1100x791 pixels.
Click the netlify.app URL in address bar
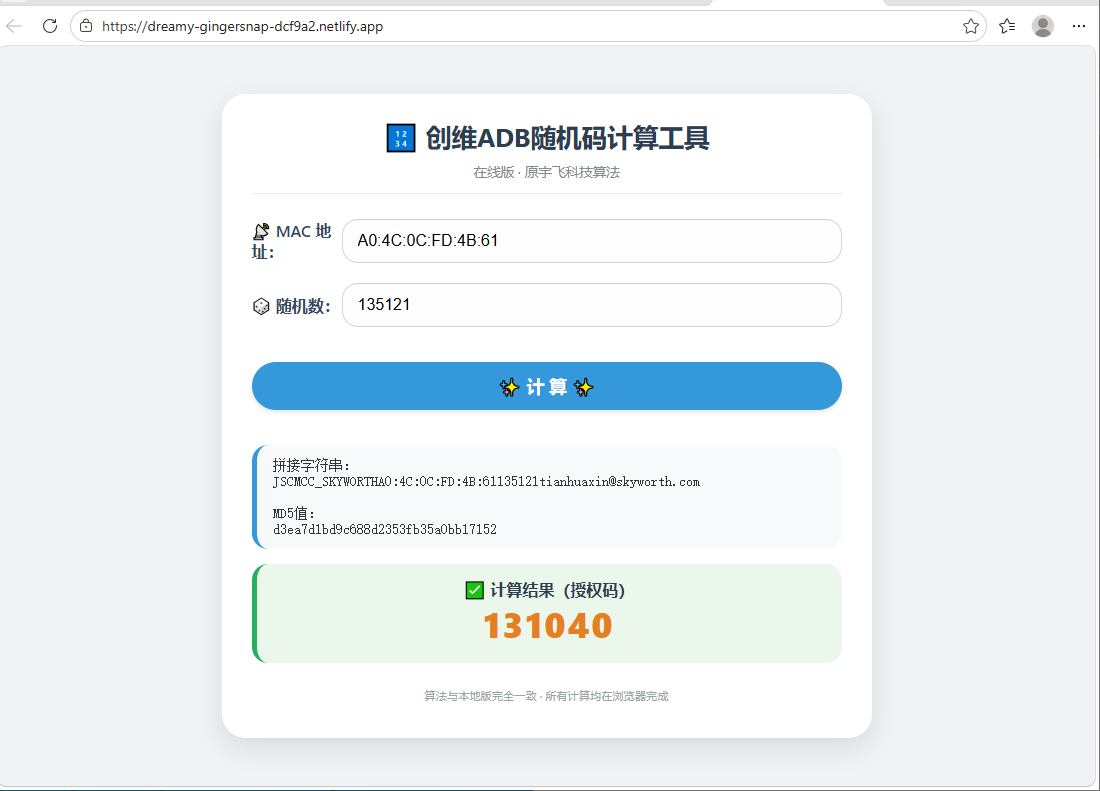coord(243,27)
